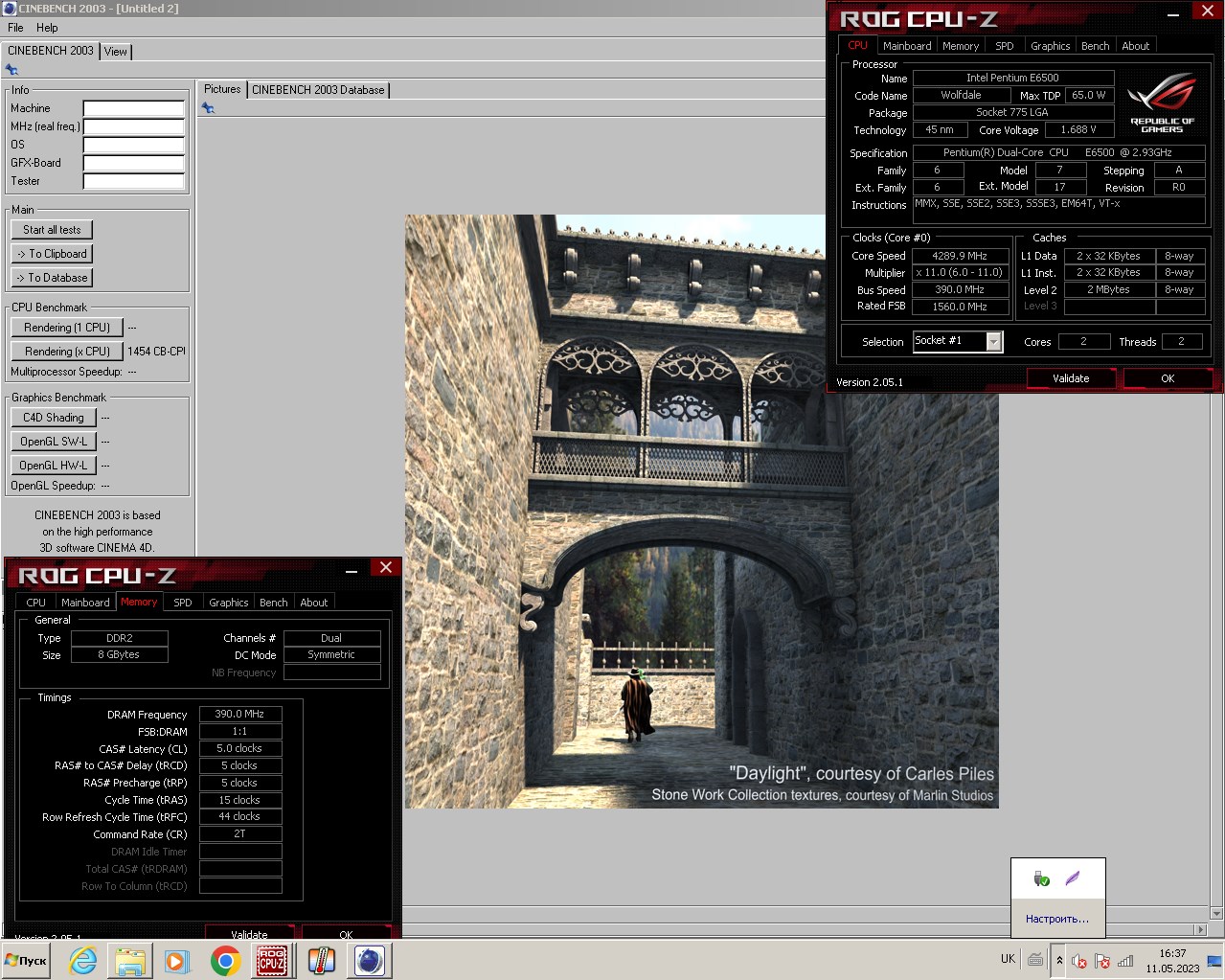The image size is (1225, 980).
Task: Click Rendering (x CPU) benchmark button
Action: (x=67, y=352)
